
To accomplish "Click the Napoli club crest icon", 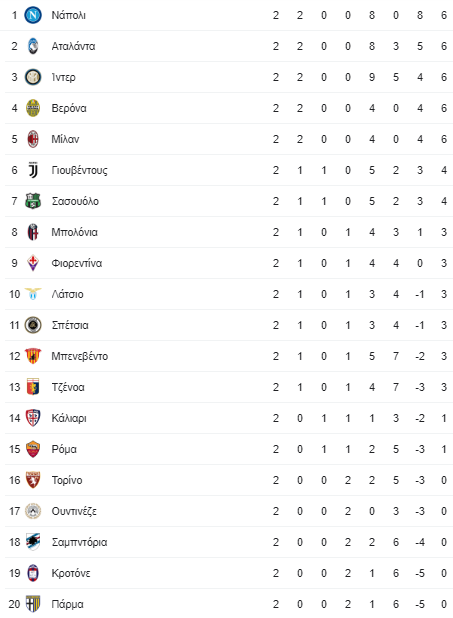I will tap(33, 15).
